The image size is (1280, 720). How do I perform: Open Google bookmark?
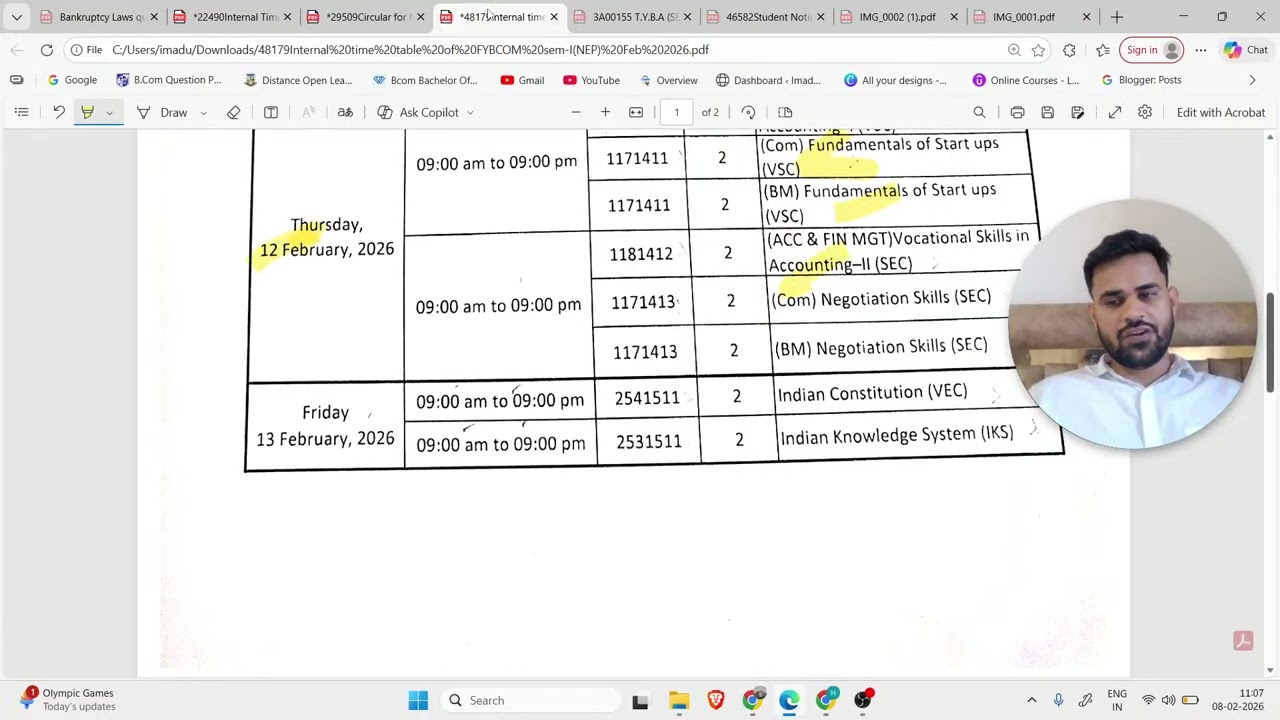pyautogui.click(x=72, y=80)
